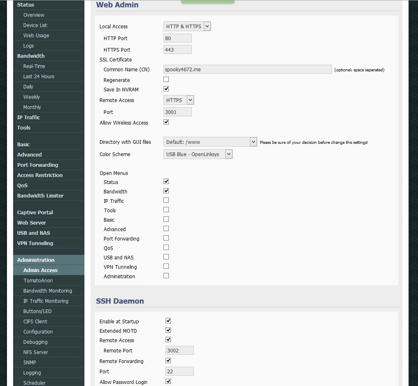Check Administration under Open Menus
The width and height of the screenshot is (418, 386).
(x=166, y=276)
